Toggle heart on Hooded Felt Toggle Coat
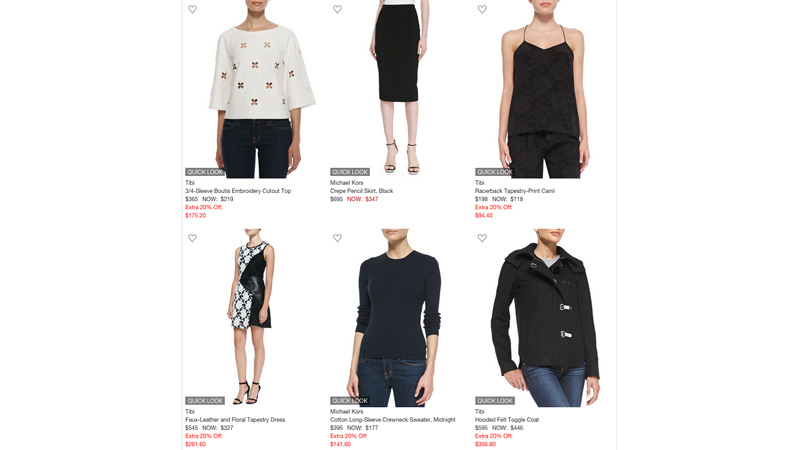Image resolution: width=800 pixels, height=450 pixels. click(482, 238)
